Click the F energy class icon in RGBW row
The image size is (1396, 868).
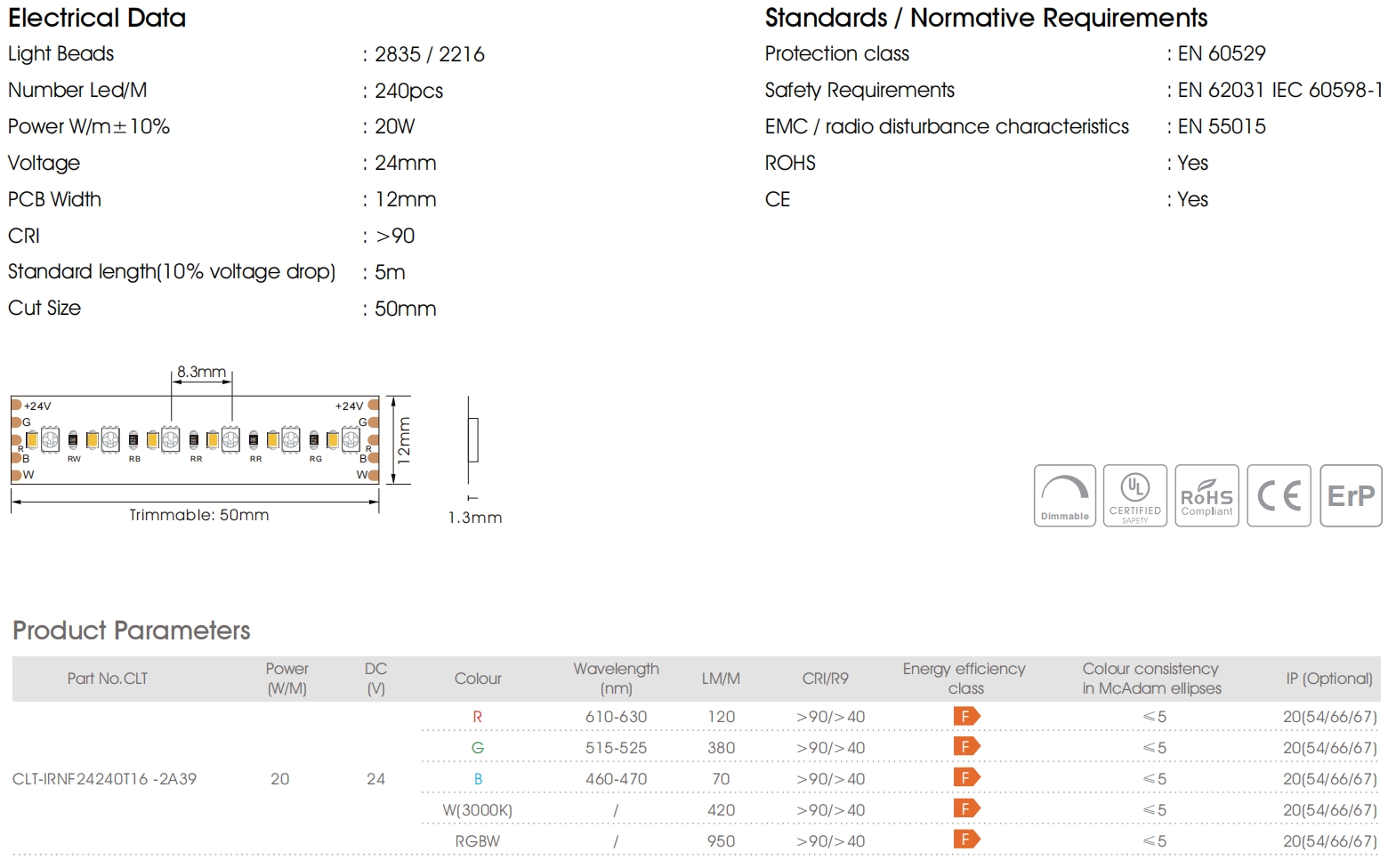[966, 840]
